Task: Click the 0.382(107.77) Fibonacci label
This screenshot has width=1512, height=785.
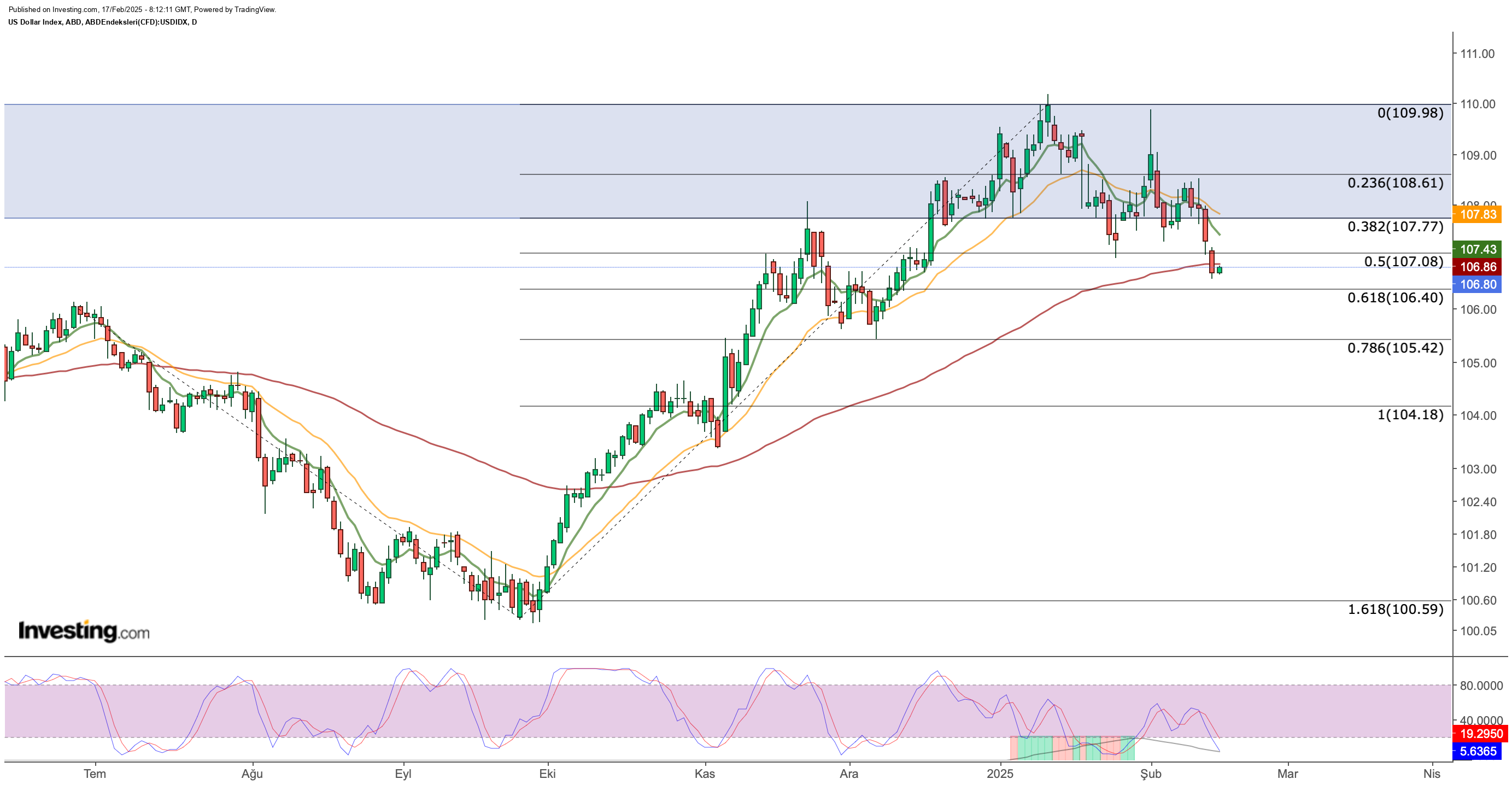Action: click(1395, 227)
